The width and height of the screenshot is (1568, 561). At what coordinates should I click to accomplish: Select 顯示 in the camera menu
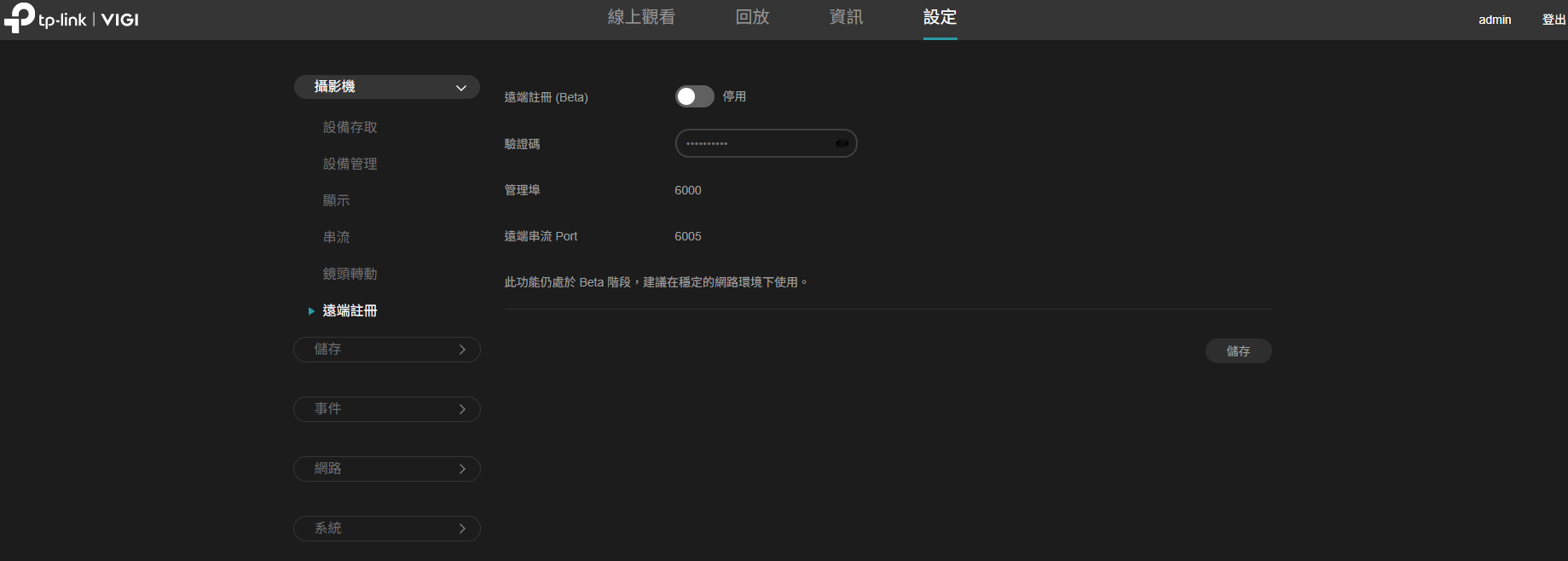[336, 200]
